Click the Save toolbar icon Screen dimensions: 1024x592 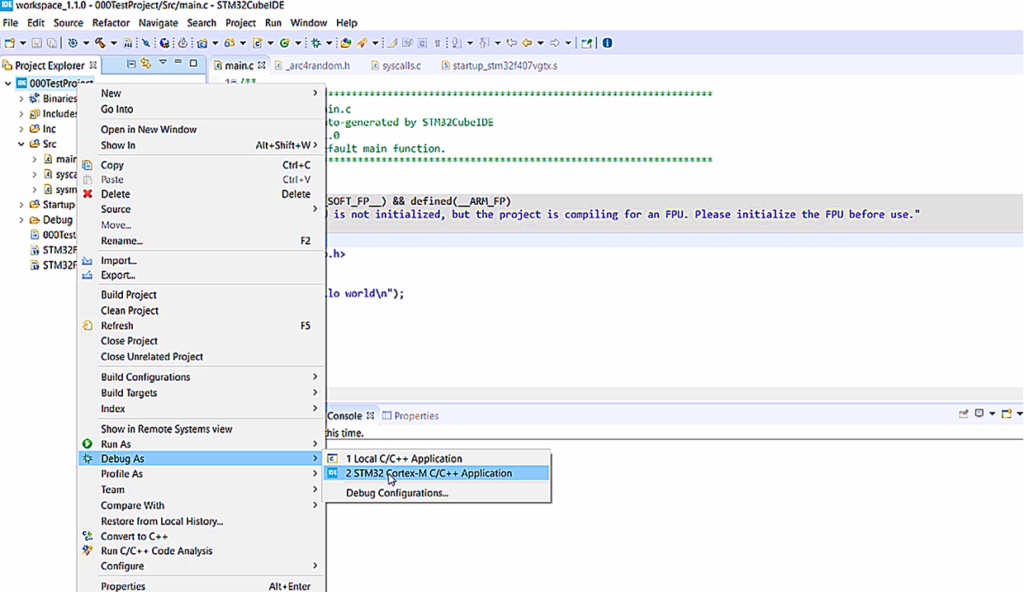click(37, 43)
